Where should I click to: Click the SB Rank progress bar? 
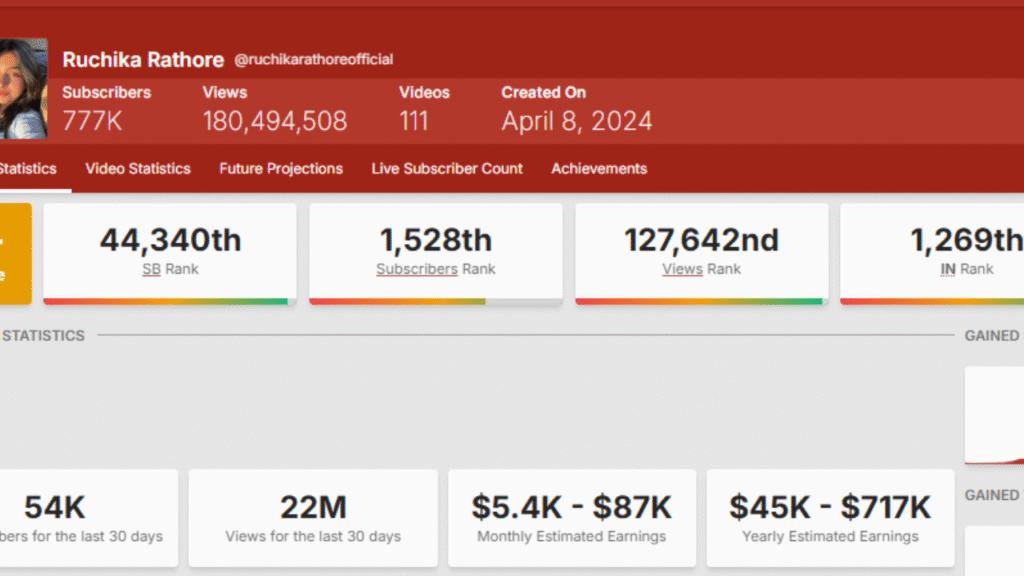(170, 302)
